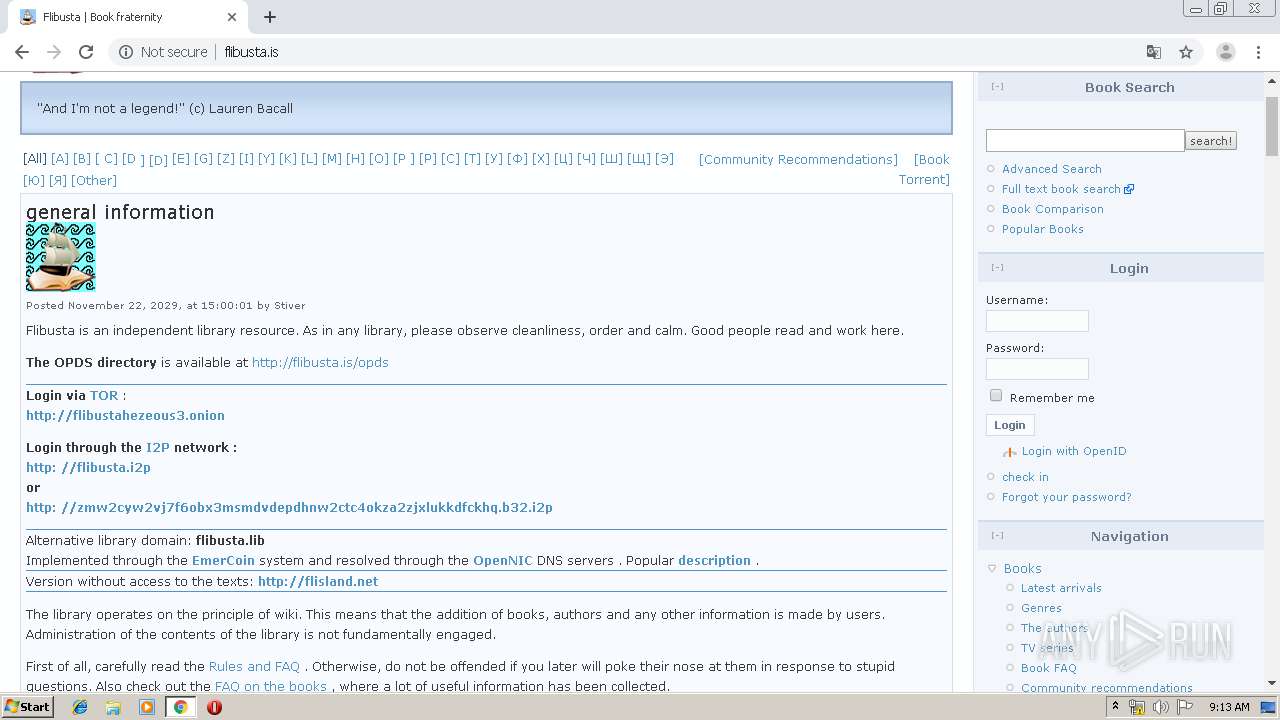Image resolution: width=1280 pixels, height=720 pixels.
Task: Open FAQ on the books link
Action: coord(271,686)
